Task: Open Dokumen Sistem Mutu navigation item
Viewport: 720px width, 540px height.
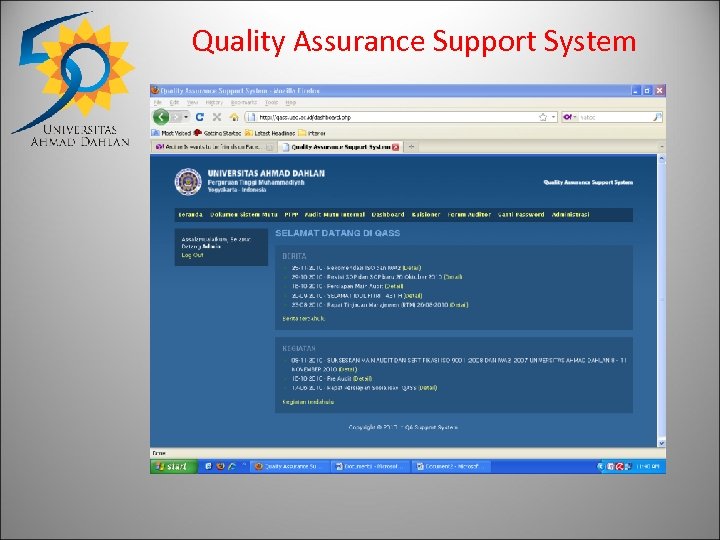Action: pos(243,214)
